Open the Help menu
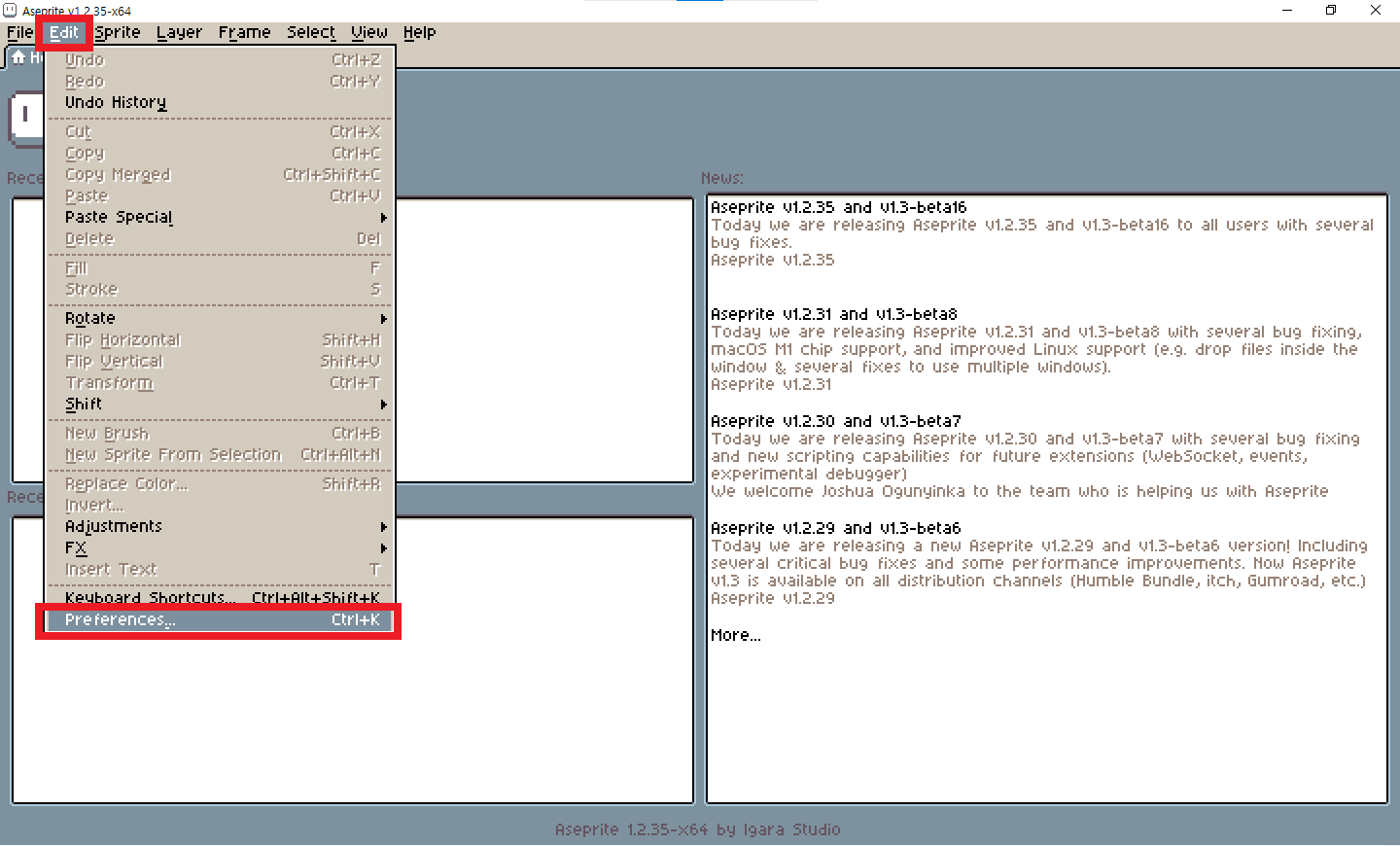This screenshot has height=846, width=1400. tap(419, 32)
